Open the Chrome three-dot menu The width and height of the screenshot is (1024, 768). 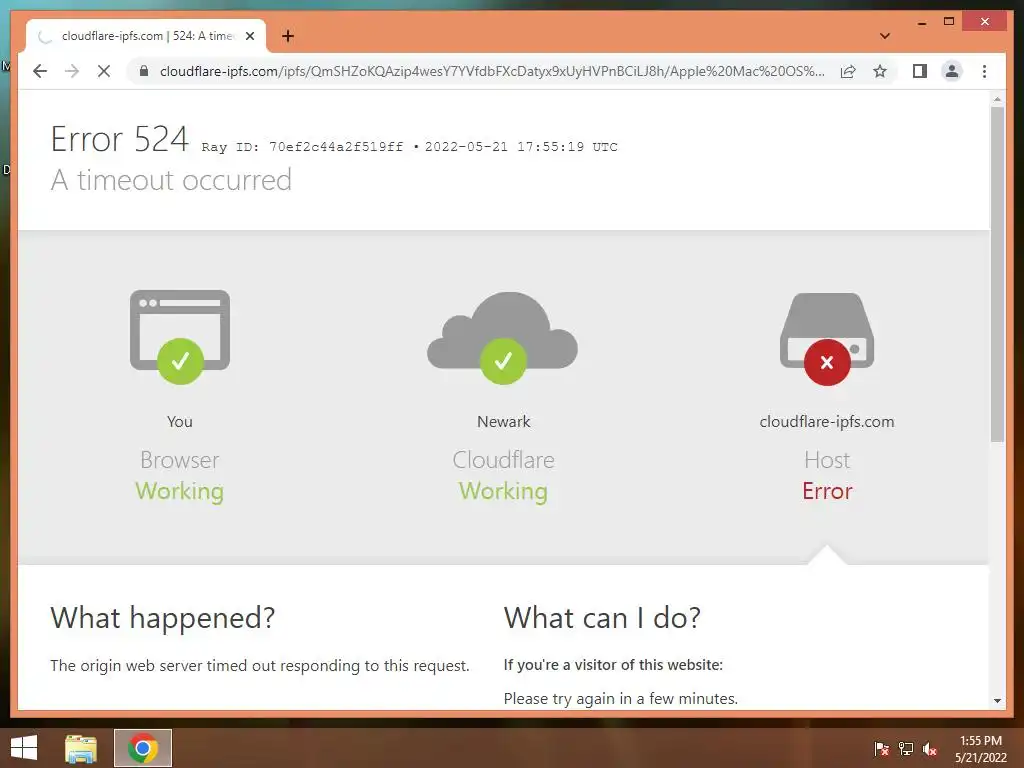[984, 71]
